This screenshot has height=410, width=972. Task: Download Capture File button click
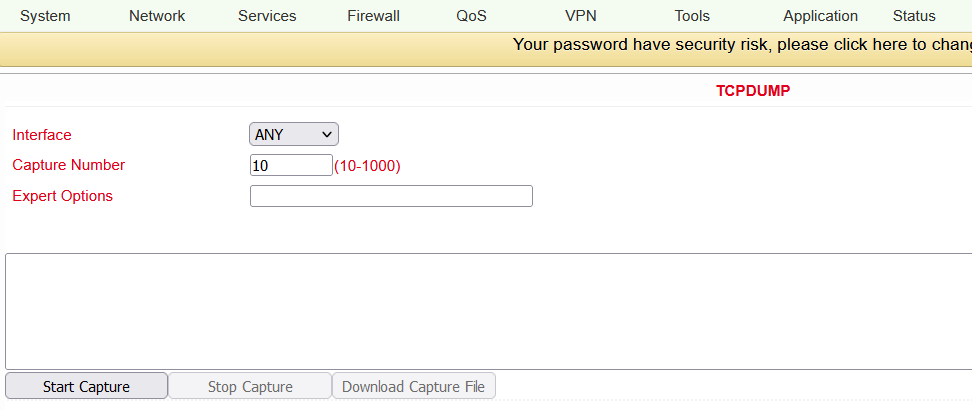click(x=413, y=386)
